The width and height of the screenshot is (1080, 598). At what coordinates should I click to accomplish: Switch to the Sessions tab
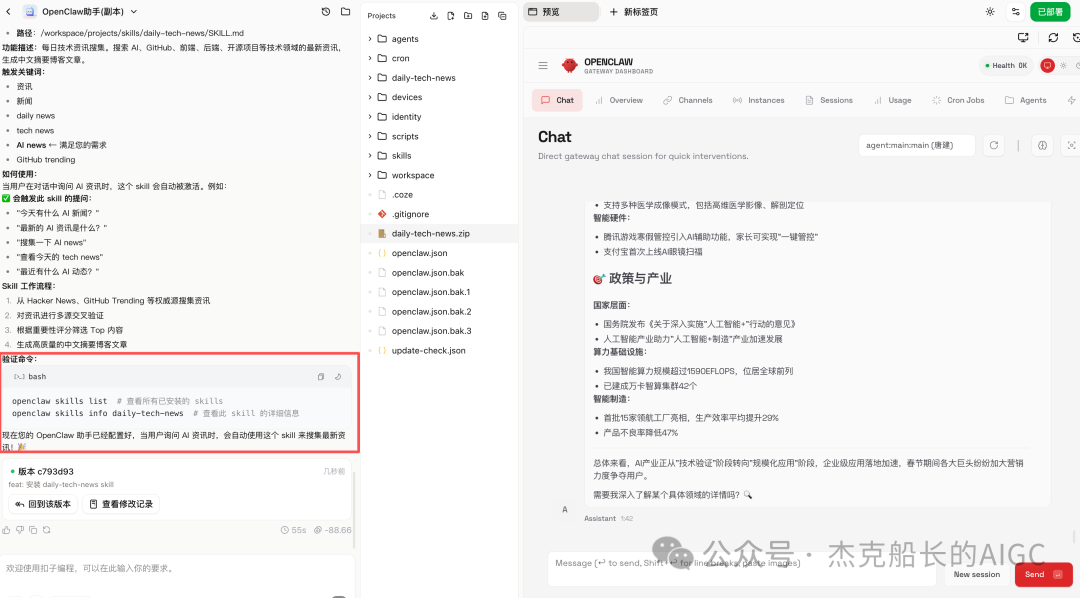click(829, 100)
